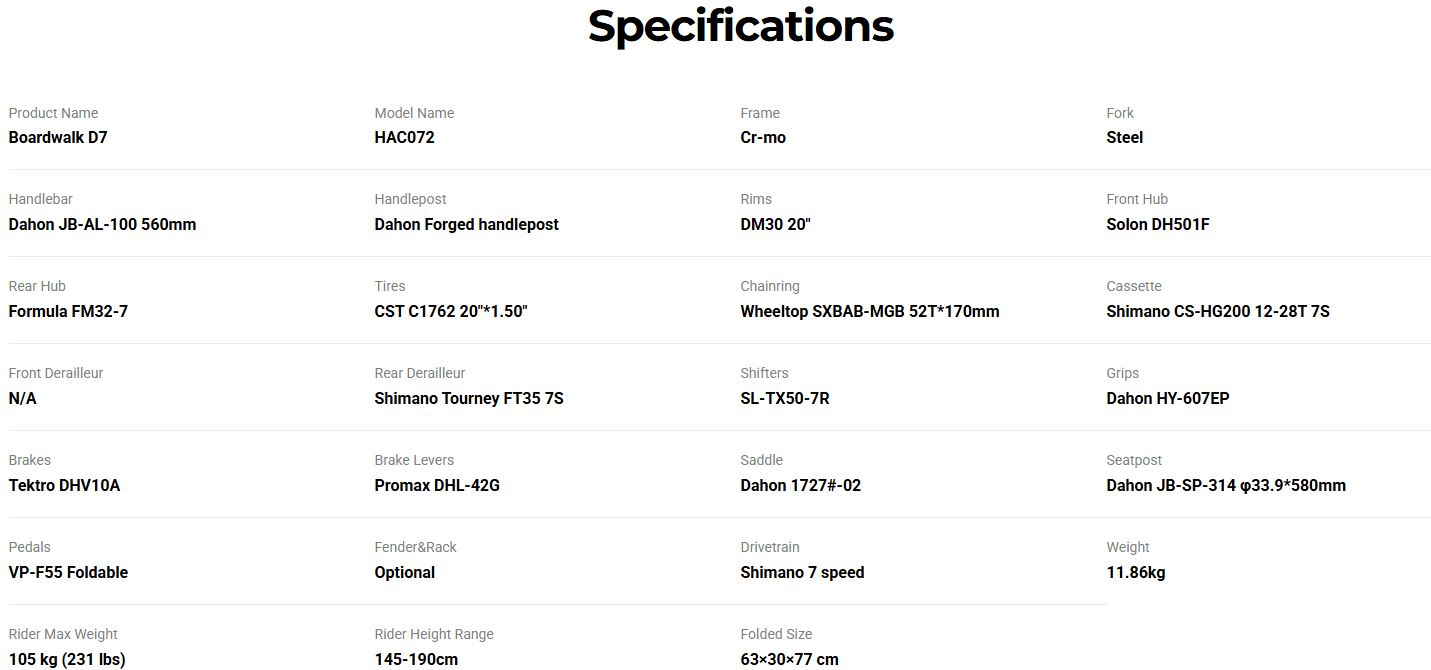Select the frame value Cr-mo
Viewport: 1431px width, 670px height.
[x=763, y=138]
